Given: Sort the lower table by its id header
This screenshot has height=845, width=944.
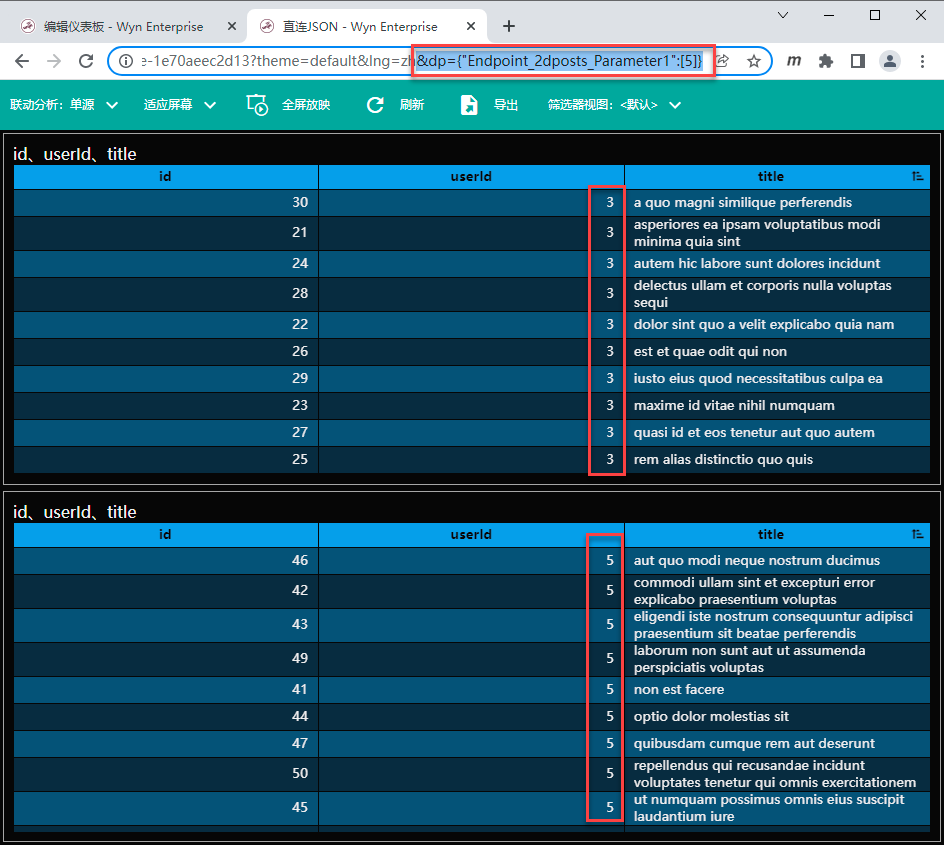Looking at the screenshot, I should [x=166, y=534].
